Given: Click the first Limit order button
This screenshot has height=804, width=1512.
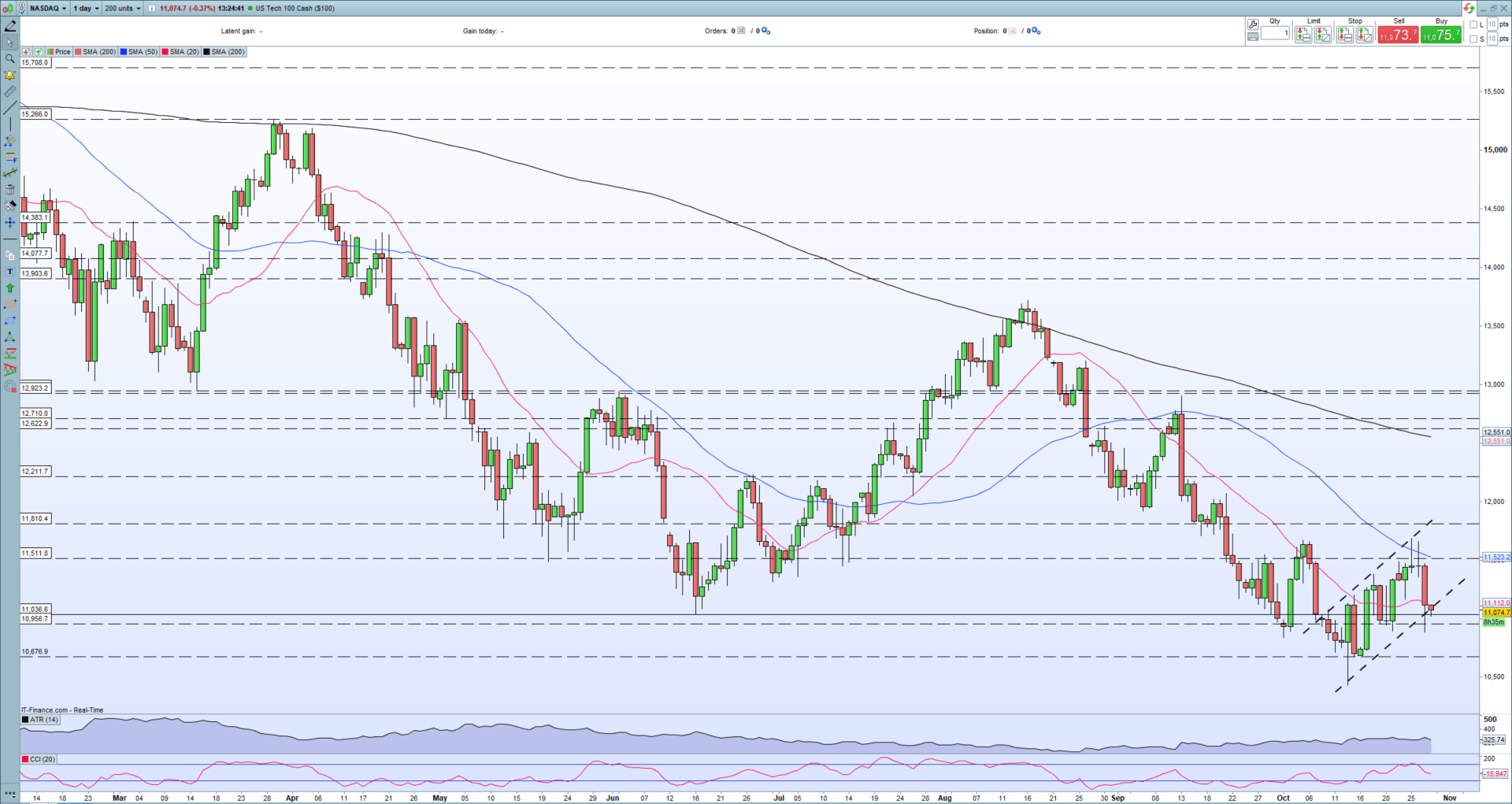Looking at the screenshot, I should [1303, 35].
